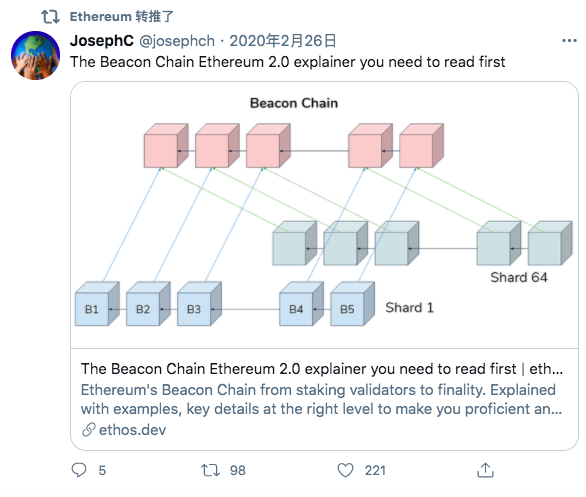Retweet this post via the retweet icon
The image size is (586, 497).
click(x=210, y=470)
